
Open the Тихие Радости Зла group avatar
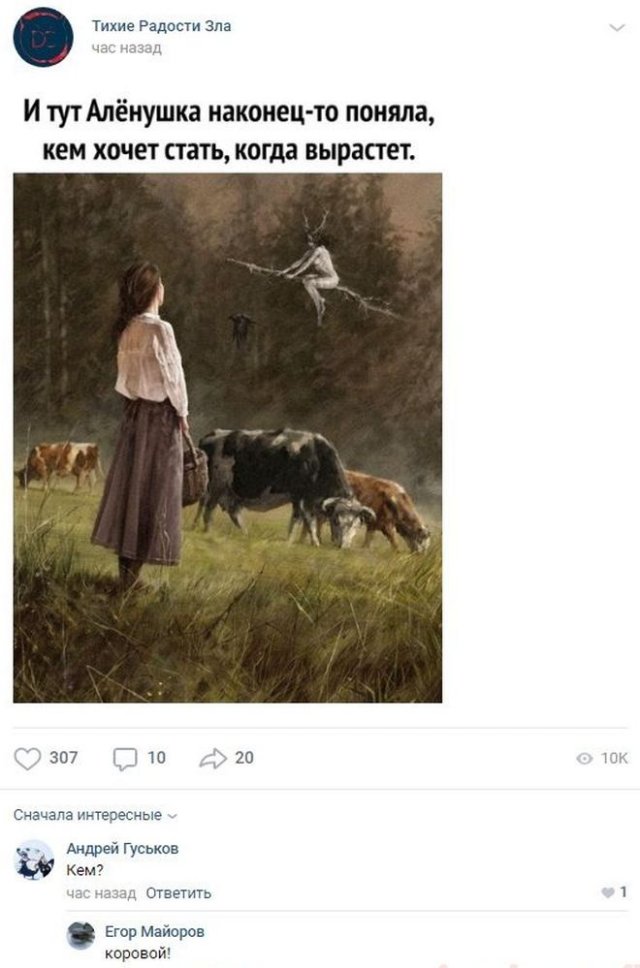[x=43, y=37]
